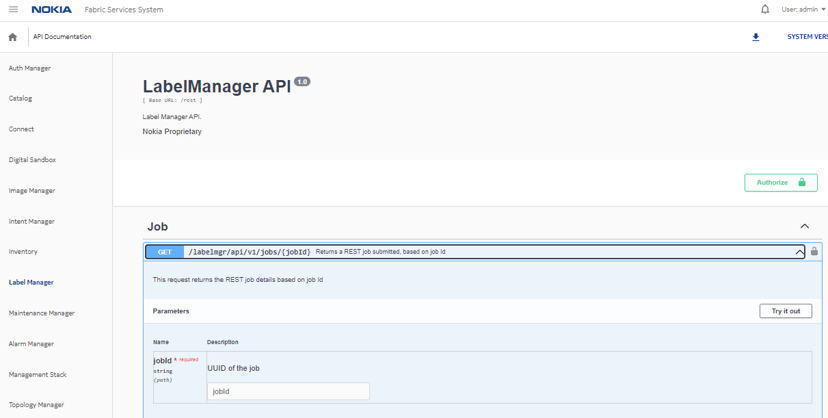Click the API Documentation breadcrumb
828x418 pixels.
point(62,37)
